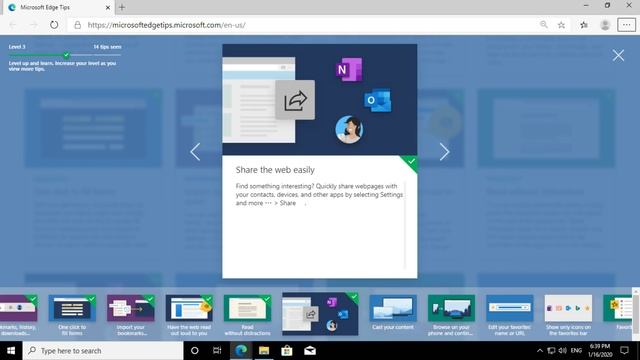This screenshot has width=640, height=360.
Task: Open the clock and date flyout
Action: 600,351
